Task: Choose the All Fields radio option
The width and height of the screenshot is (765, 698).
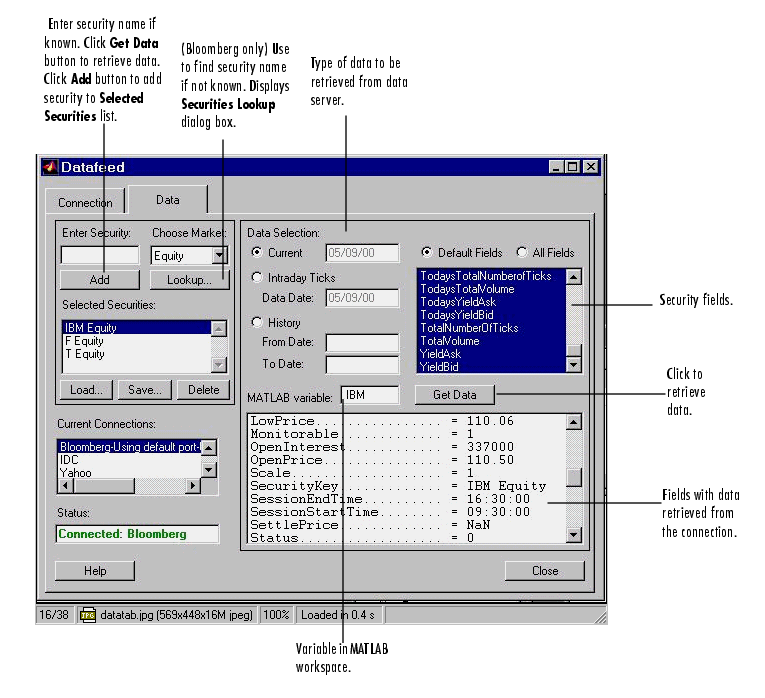Action: (x=522, y=253)
